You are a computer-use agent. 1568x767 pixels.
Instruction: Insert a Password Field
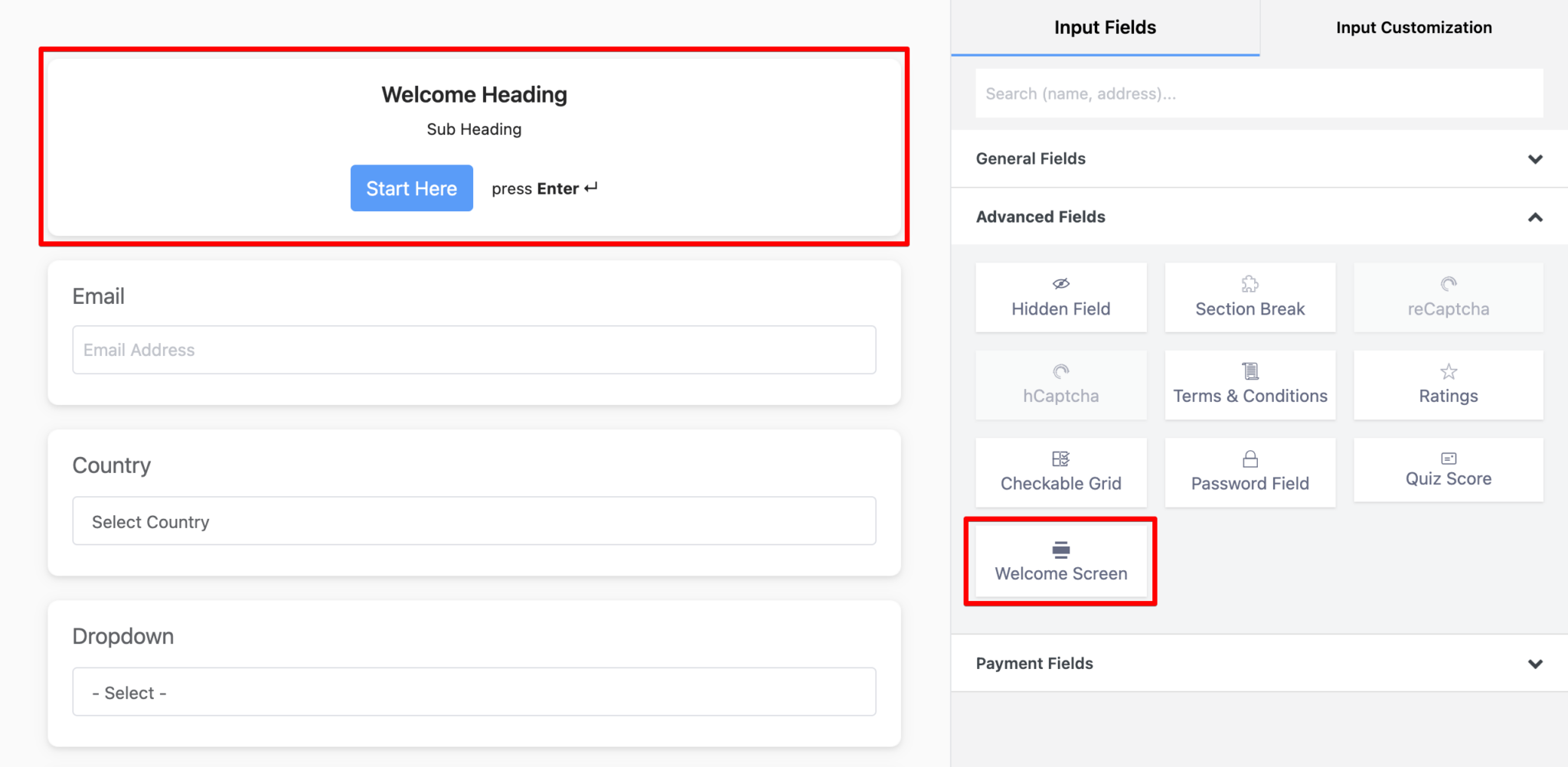pos(1249,472)
